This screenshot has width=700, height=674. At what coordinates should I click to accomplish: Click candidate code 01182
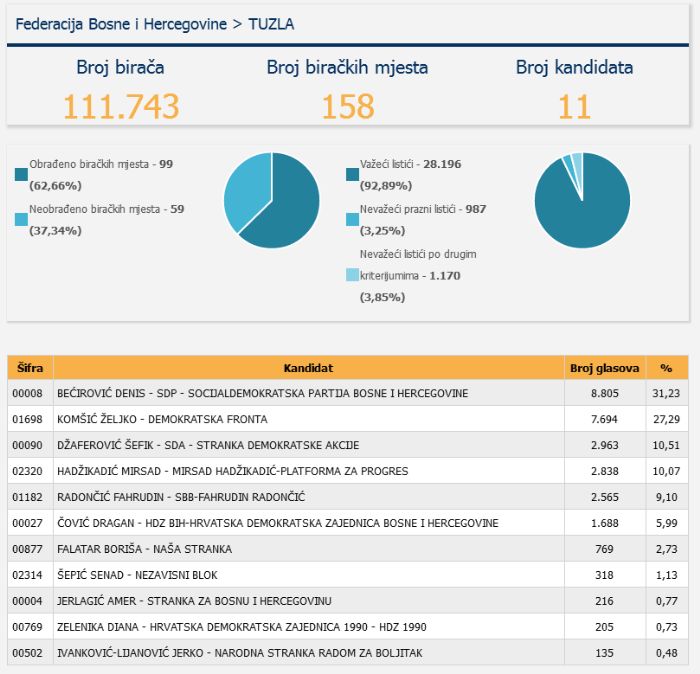pos(27,497)
